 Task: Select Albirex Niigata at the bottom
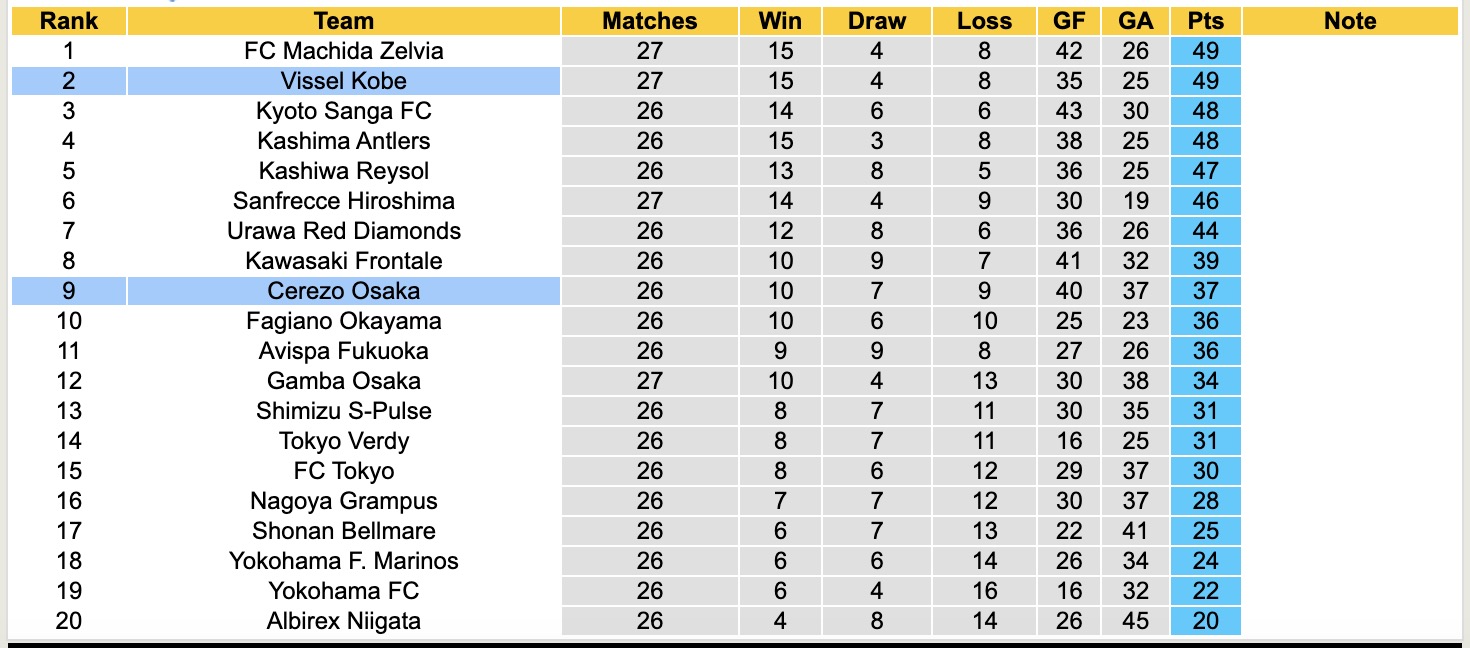tap(343, 621)
